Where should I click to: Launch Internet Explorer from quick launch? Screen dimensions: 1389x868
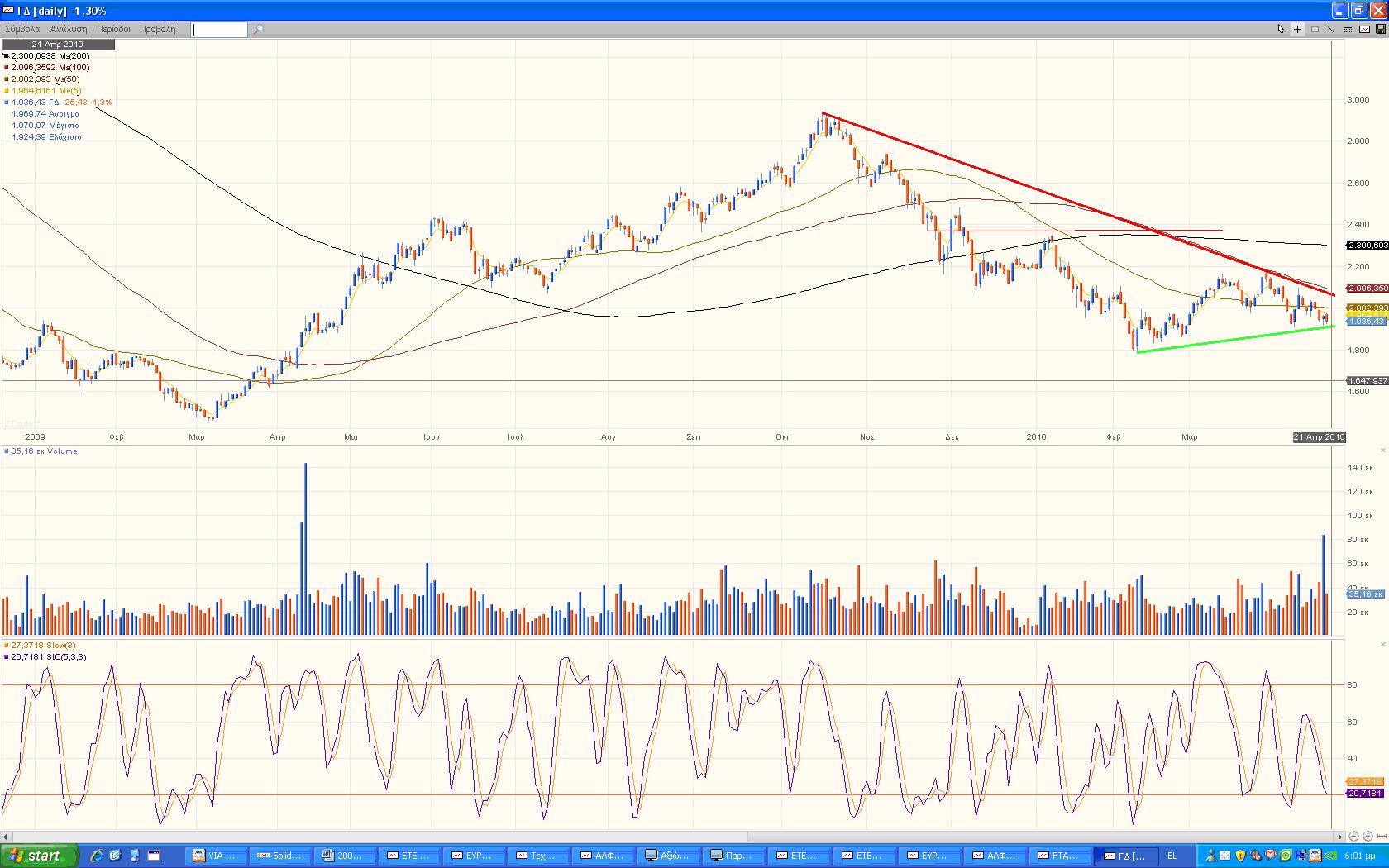[x=97, y=856]
